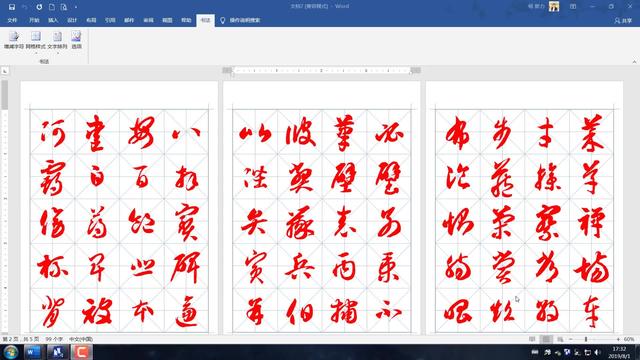Open the 文字排列 text arrangement dropdown
This screenshot has width=640, height=360.
[57, 42]
